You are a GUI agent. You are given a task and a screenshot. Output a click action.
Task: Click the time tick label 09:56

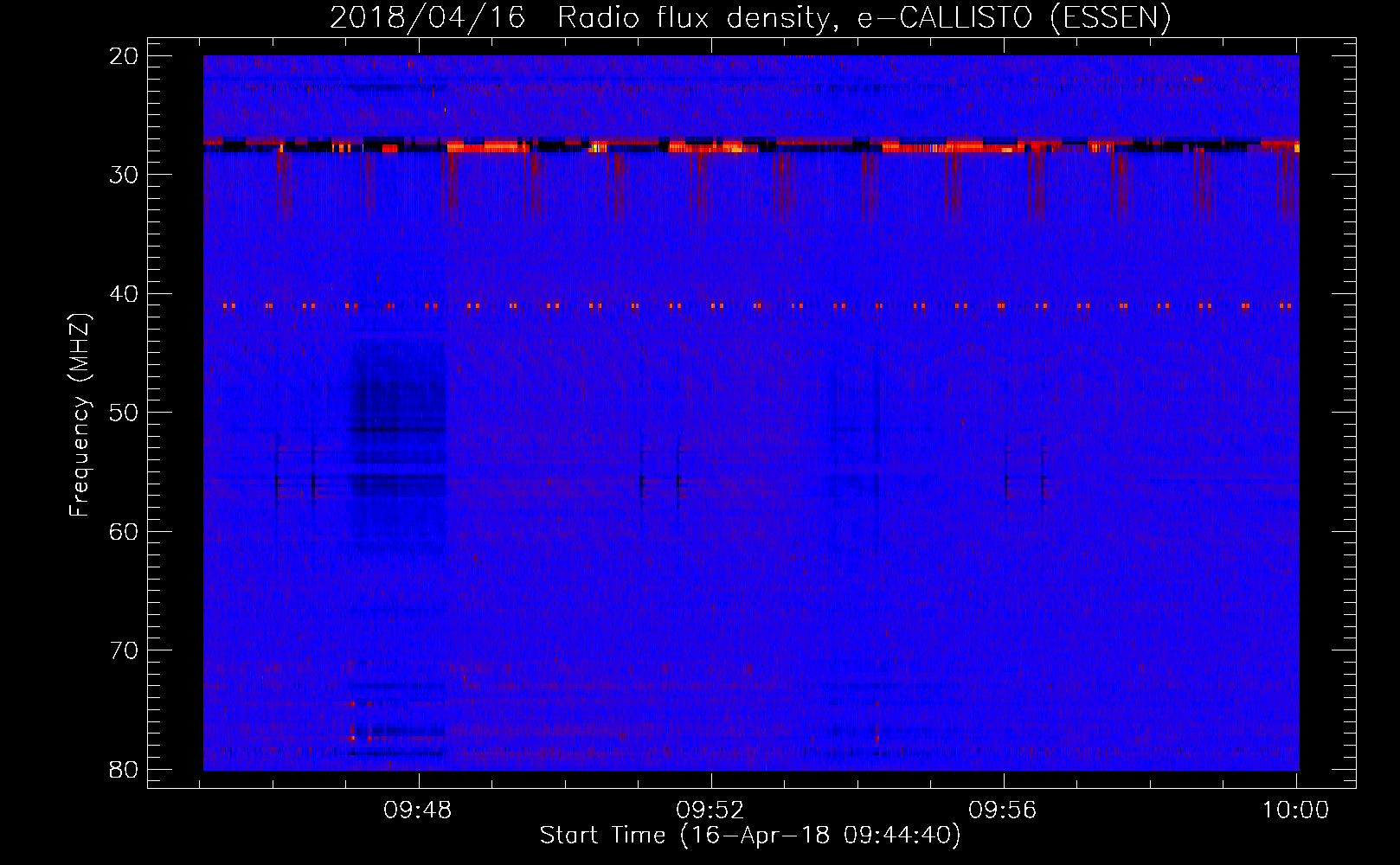point(1003,811)
